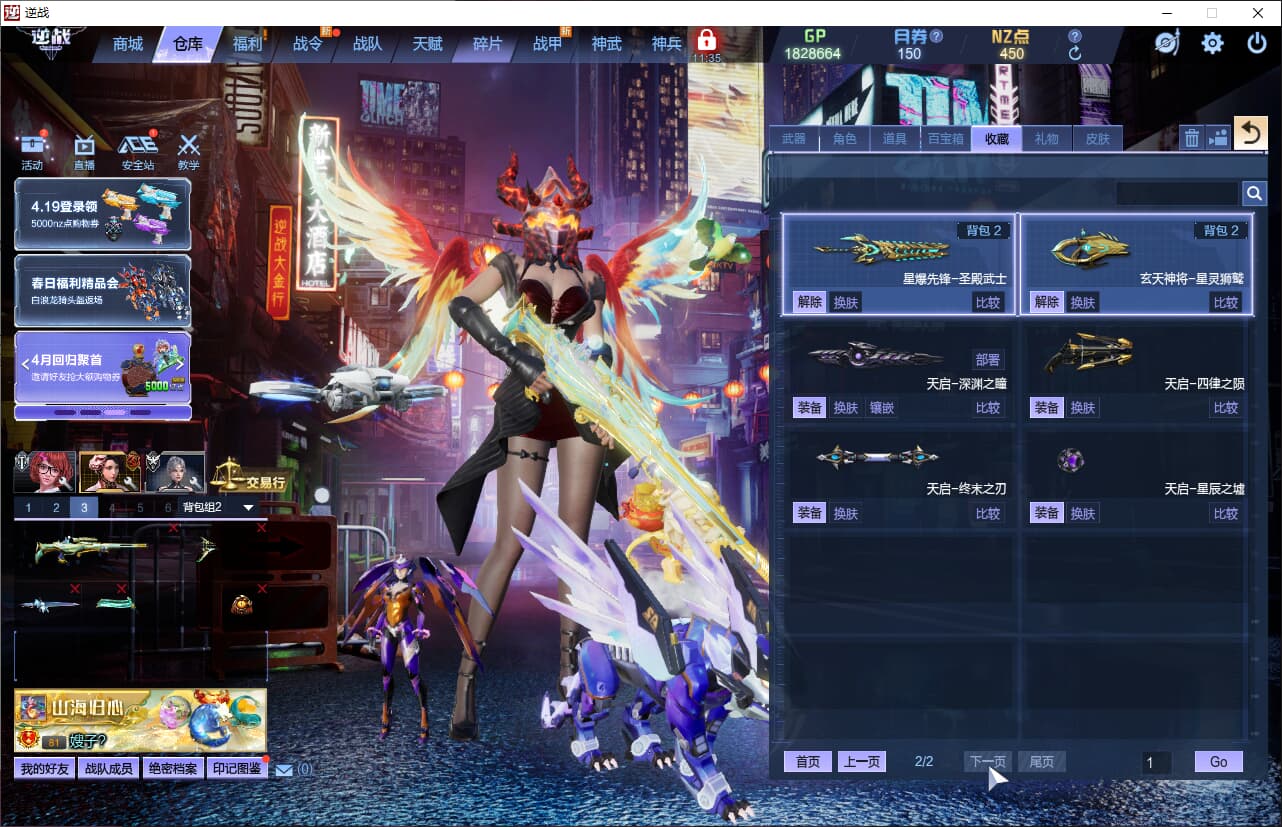This screenshot has width=1282, height=827.
Task: Focus the page number input field
Action: (1157, 763)
